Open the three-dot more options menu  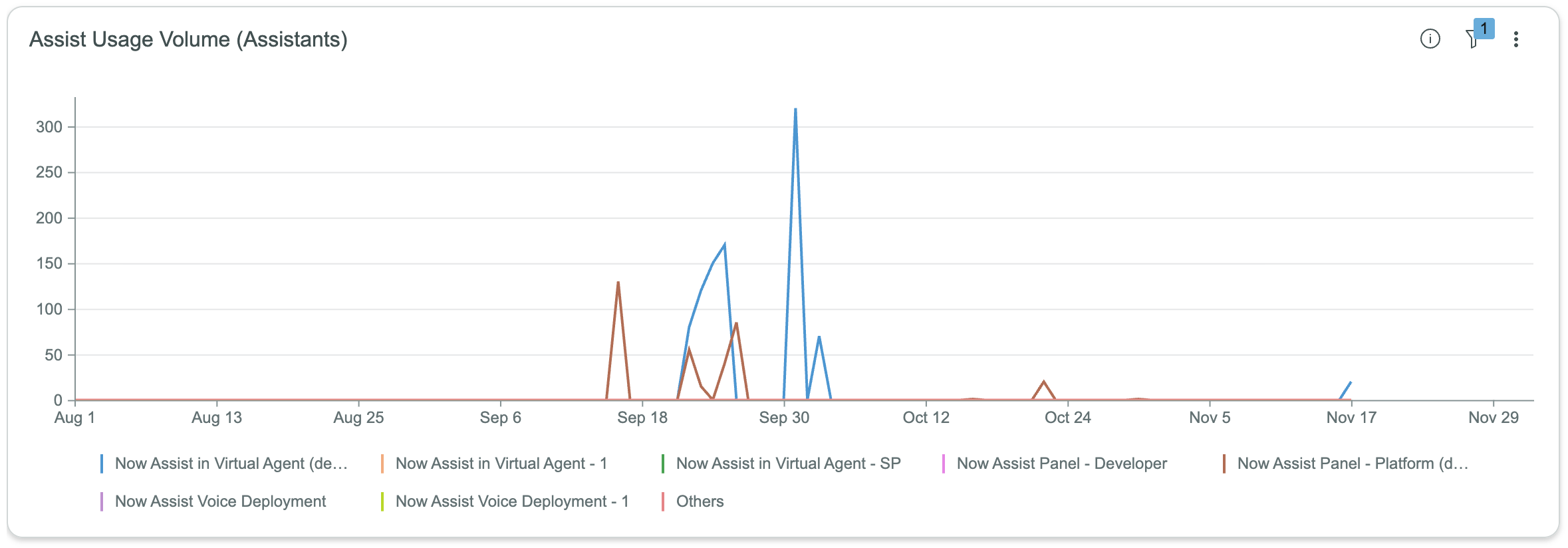coord(1516,39)
